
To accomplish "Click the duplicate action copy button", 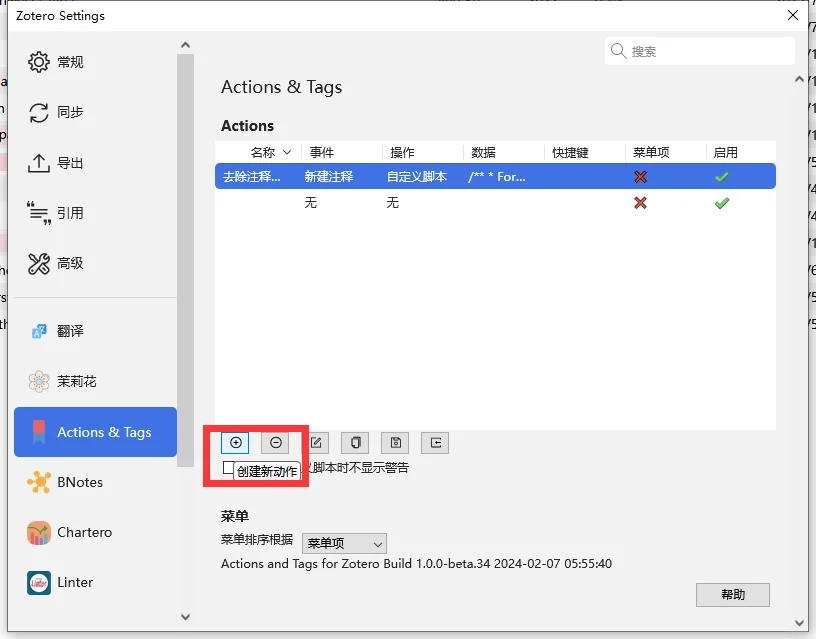I will 355,443.
